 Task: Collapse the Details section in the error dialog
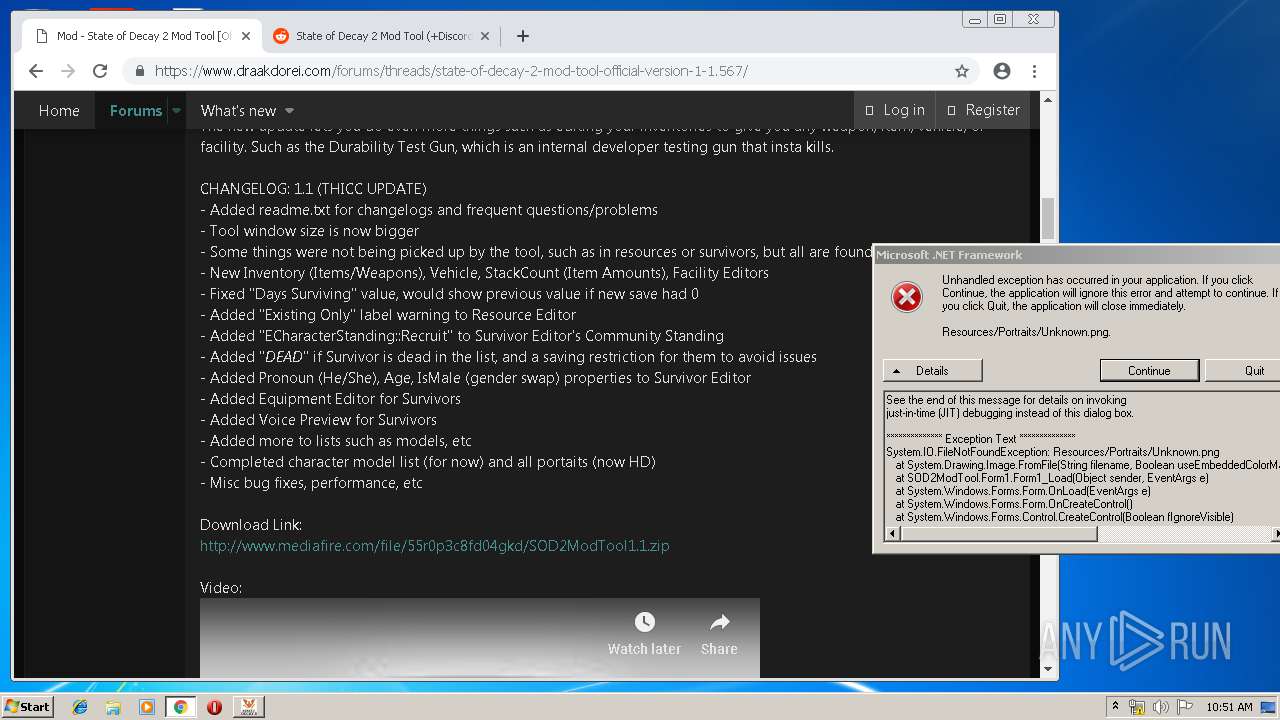pyautogui.click(x=932, y=370)
